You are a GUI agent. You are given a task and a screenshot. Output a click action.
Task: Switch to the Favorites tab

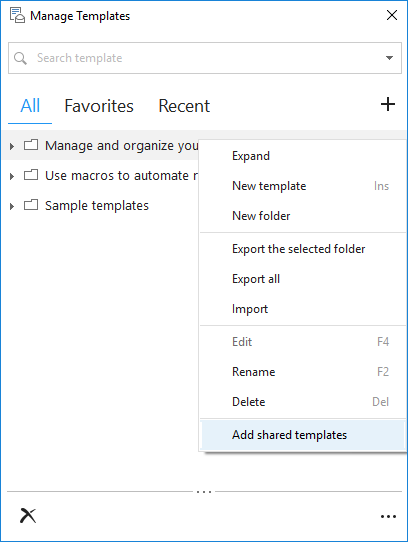pyautogui.click(x=99, y=106)
